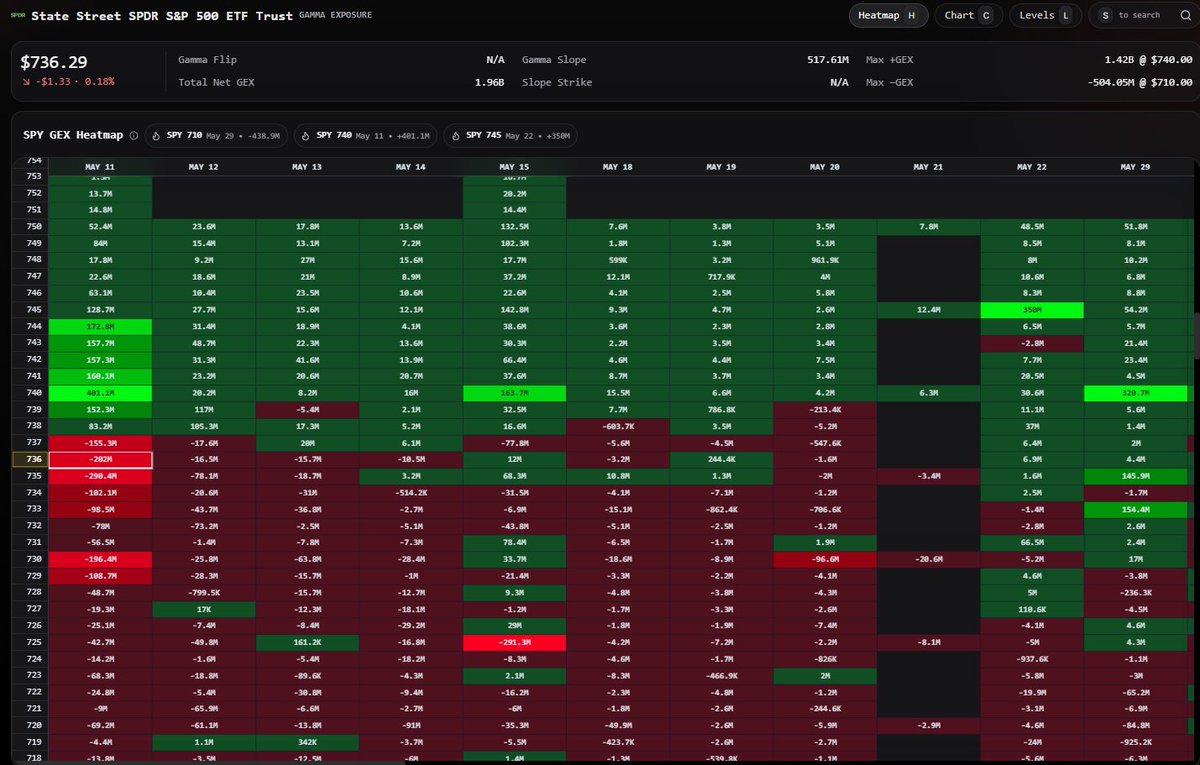Screen dimensions: 1200x765
Task: Click the 161.2K cell at strike 725
Action: coord(307,642)
